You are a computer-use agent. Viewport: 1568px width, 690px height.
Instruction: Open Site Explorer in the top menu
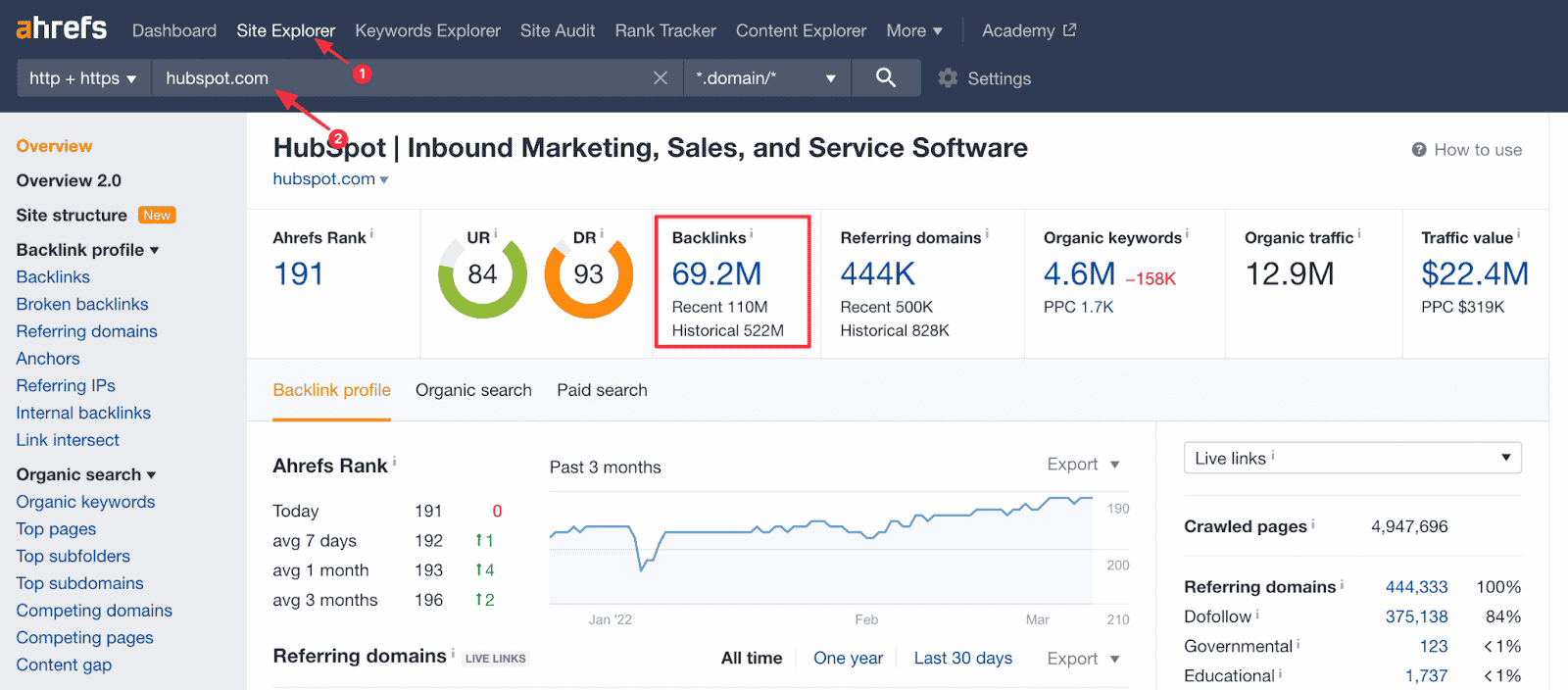click(x=286, y=30)
